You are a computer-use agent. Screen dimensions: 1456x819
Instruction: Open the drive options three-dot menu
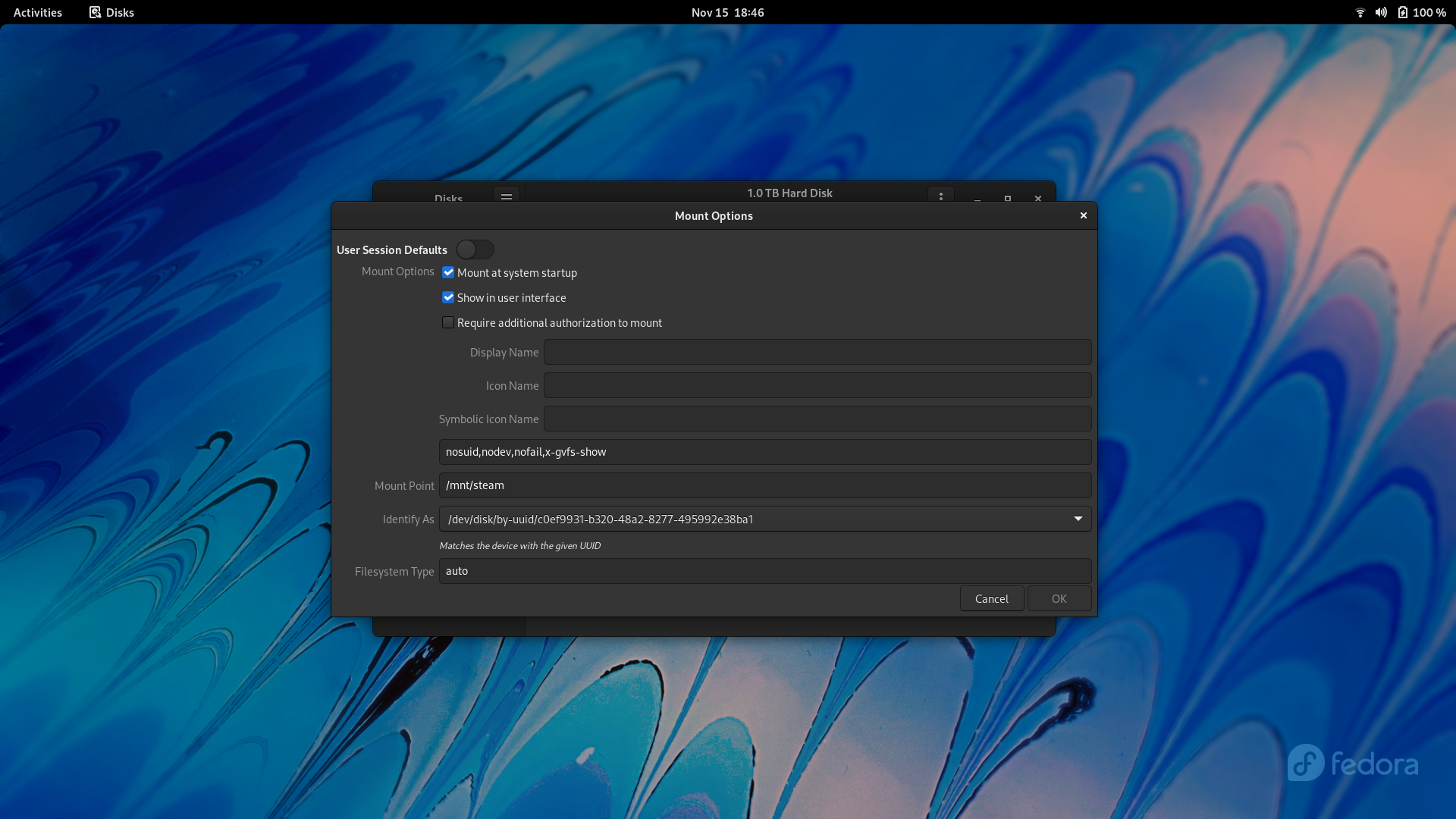coord(941,196)
